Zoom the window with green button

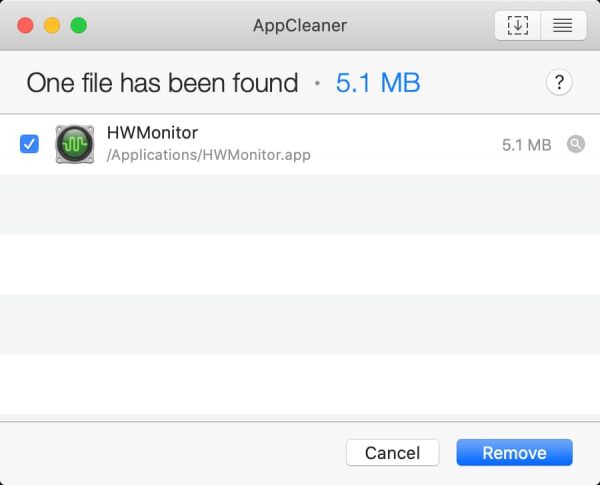[77, 25]
